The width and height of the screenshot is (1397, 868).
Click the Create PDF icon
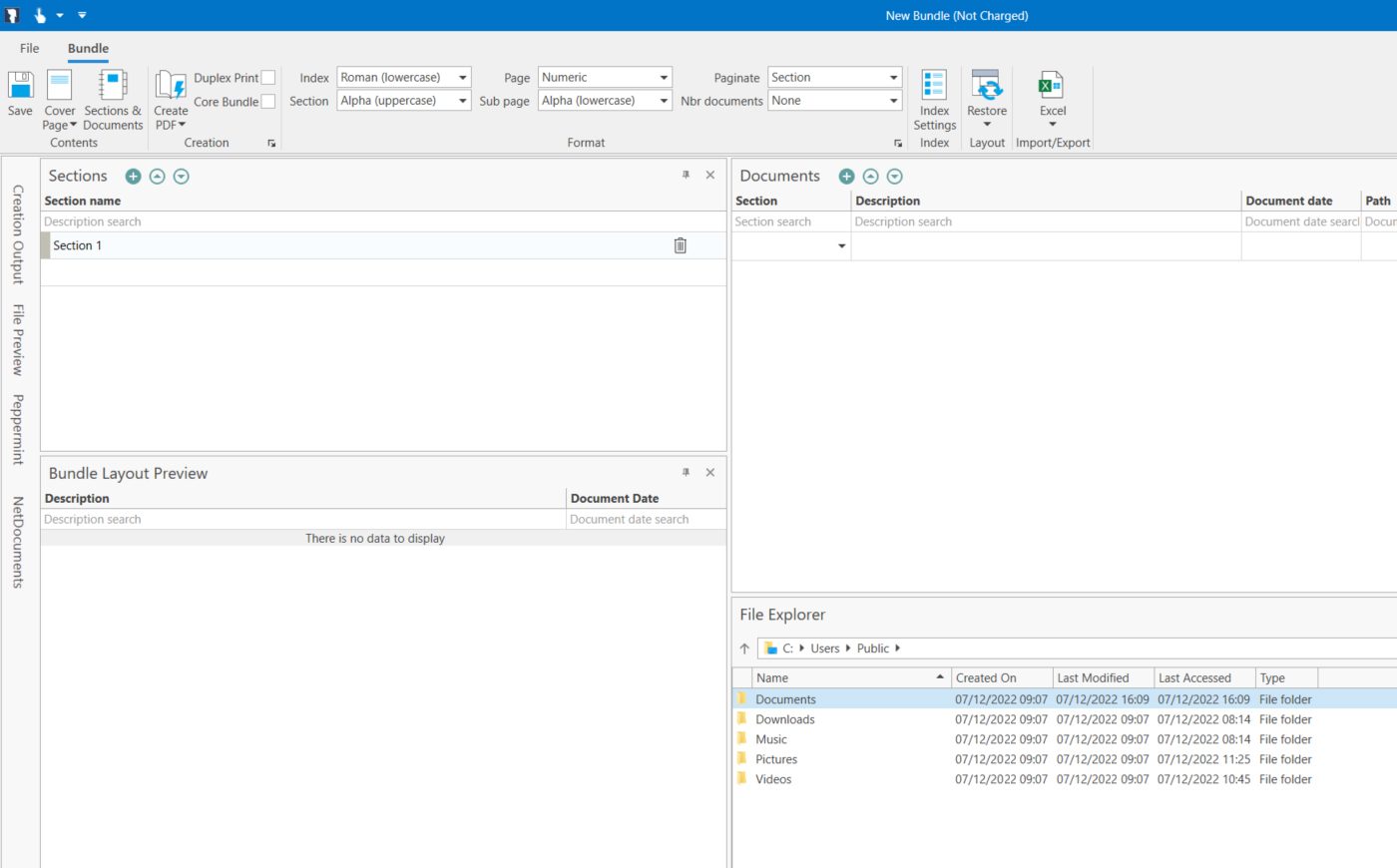171,86
